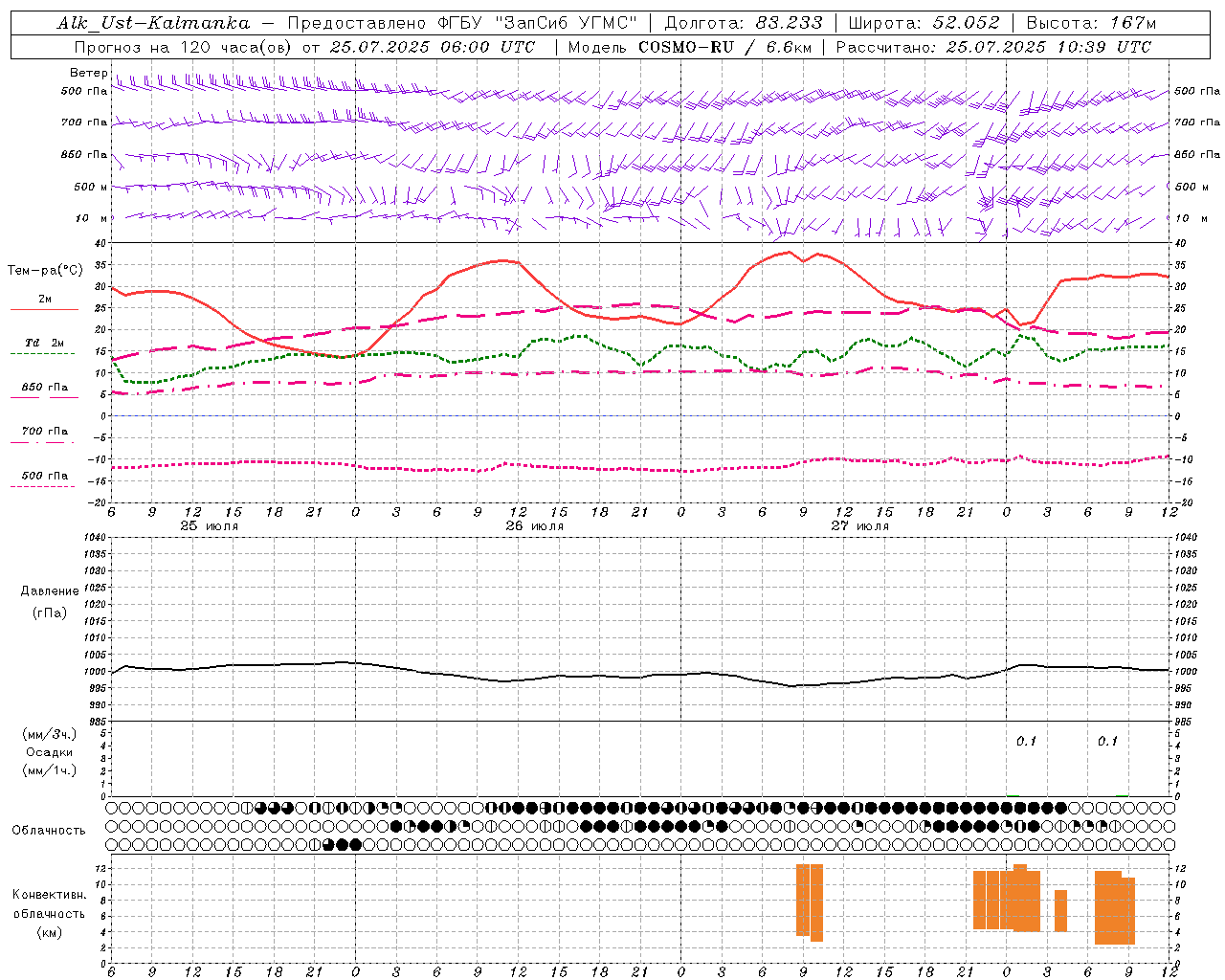Click the '(мм/1ч.)' precipitation unit label
Screen dimensions: 1225x980
click(x=50, y=770)
